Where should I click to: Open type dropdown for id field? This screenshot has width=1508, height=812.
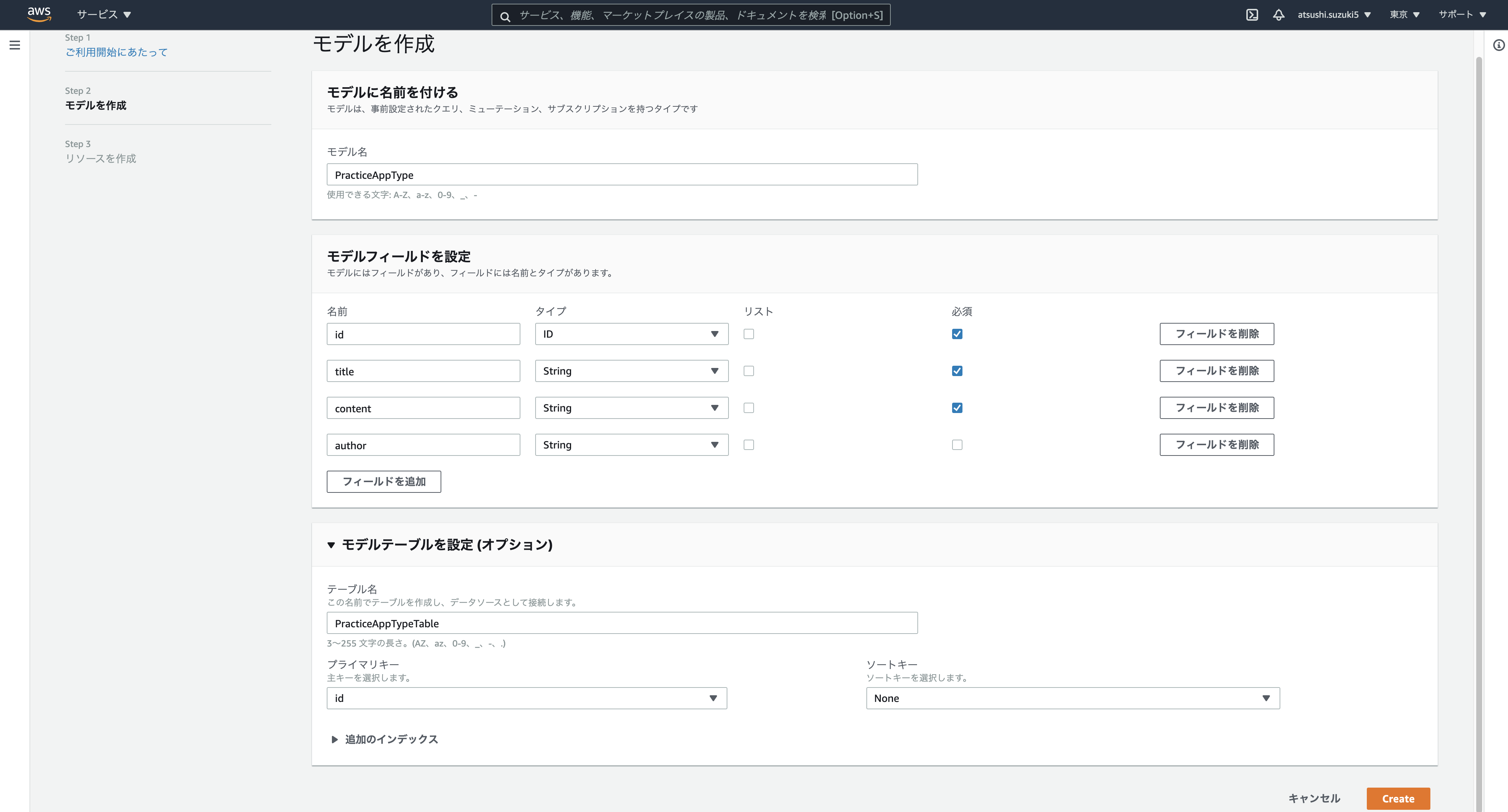pyautogui.click(x=631, y=334)
